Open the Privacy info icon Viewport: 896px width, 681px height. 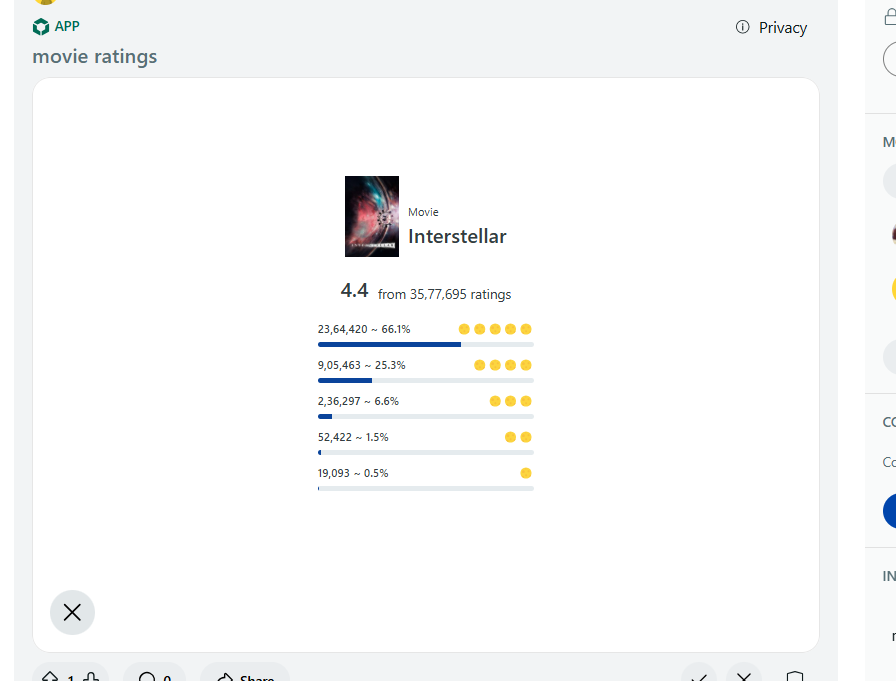coord(741,28)
